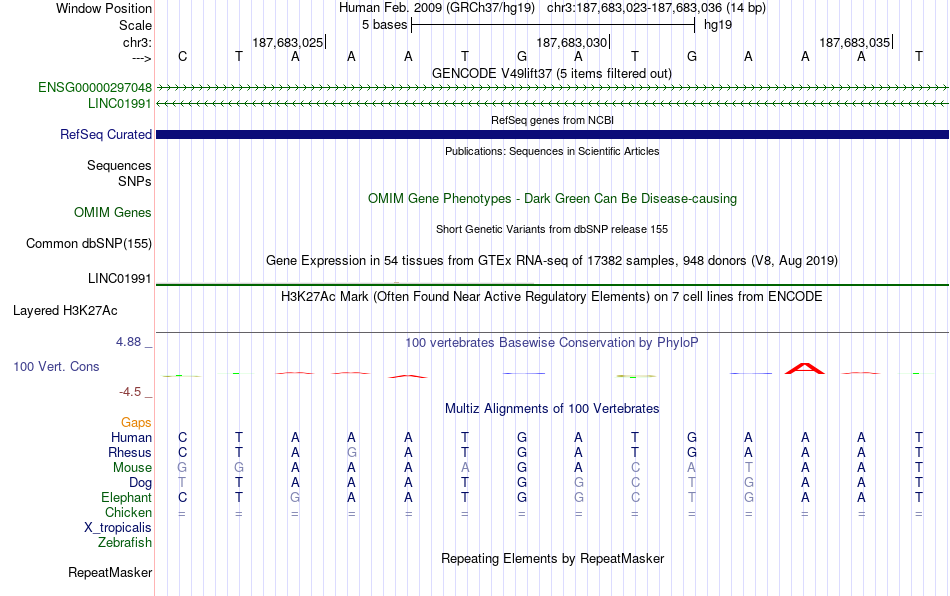The image size is (950, 596).
Task: Click the -4.5 PhyloP minimum value
Action: click(130, 392)
